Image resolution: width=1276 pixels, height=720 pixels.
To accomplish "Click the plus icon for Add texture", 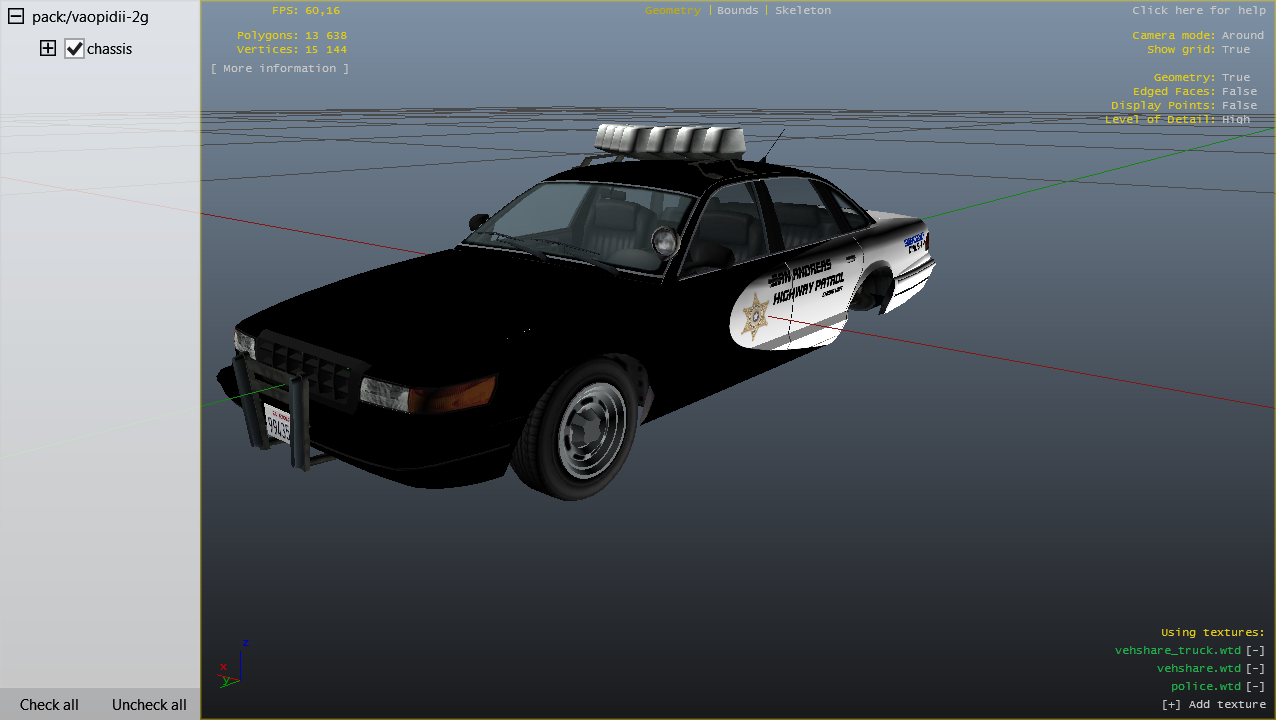I will [1171, 704].
